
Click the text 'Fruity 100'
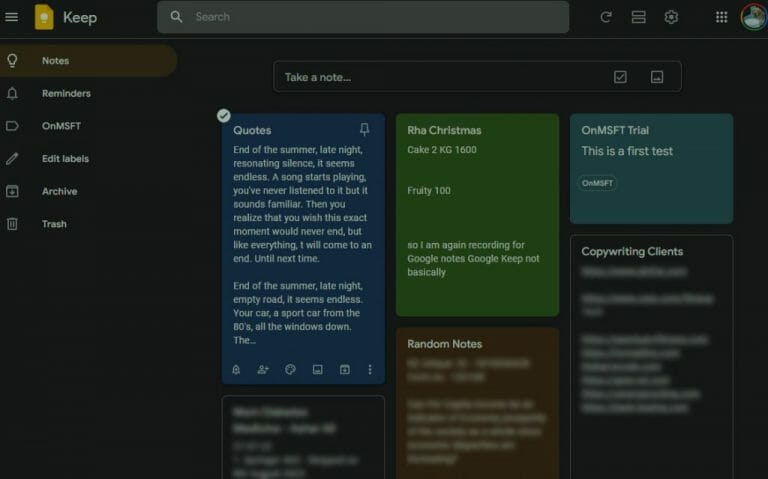429,191
